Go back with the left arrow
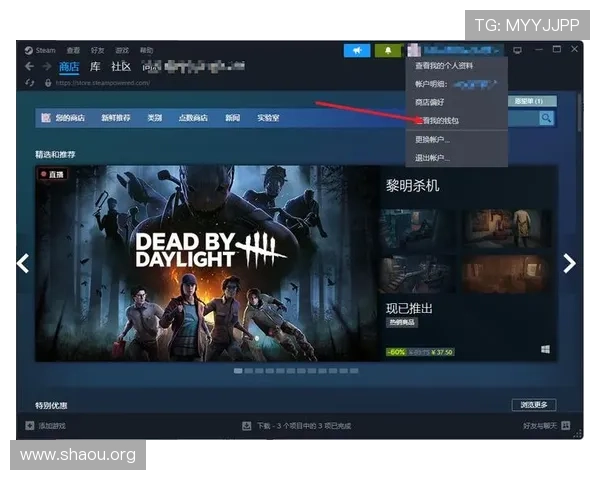 (x=29, y=67)
